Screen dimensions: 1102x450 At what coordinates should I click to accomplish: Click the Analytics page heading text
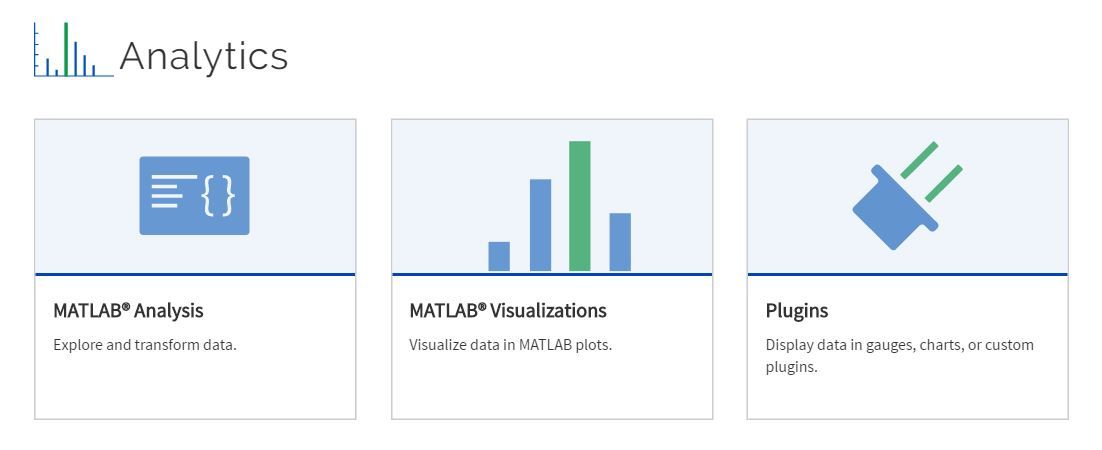pyautogui.click(x=203, y=56)
